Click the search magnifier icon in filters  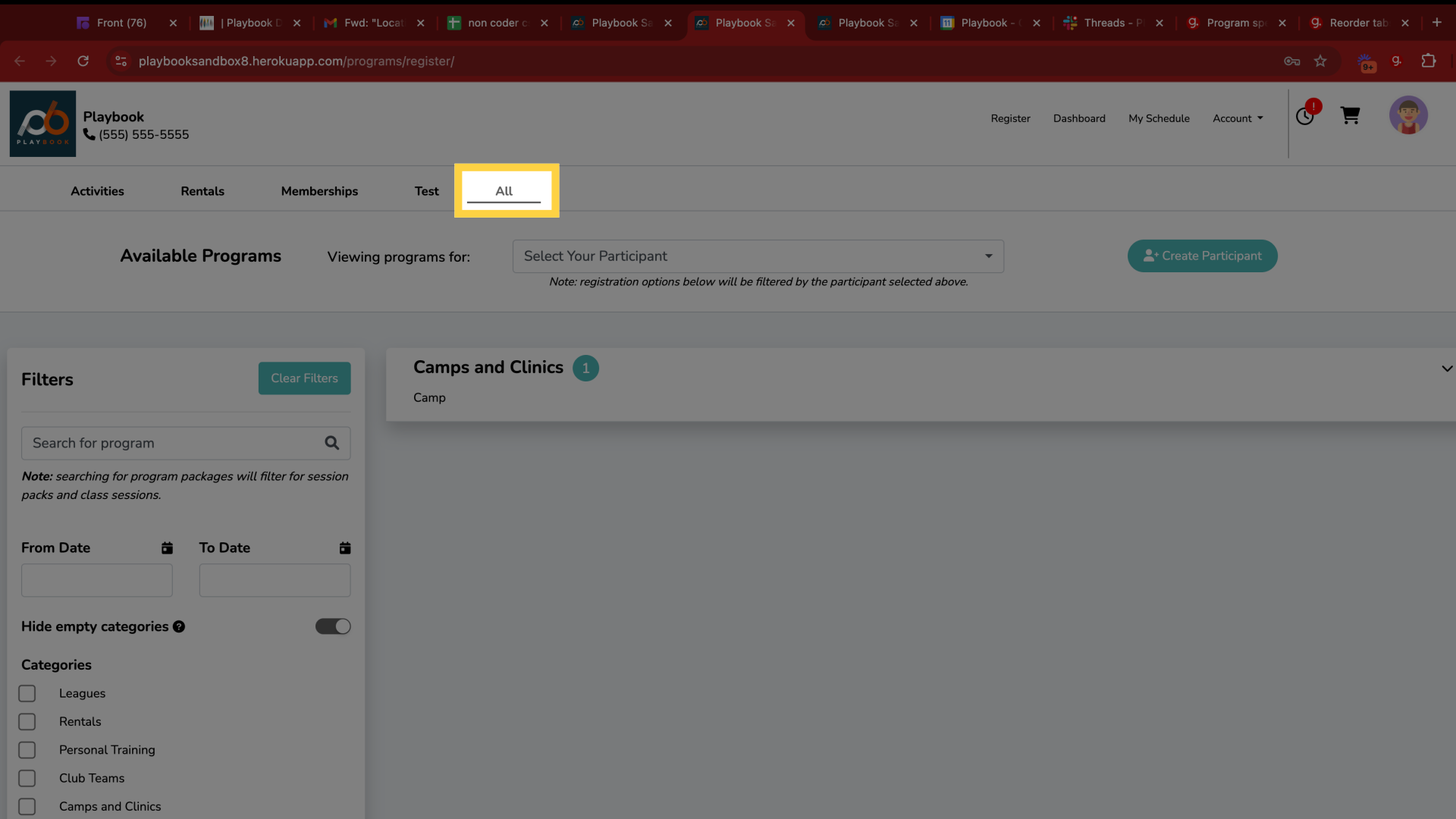click(331, 442)
